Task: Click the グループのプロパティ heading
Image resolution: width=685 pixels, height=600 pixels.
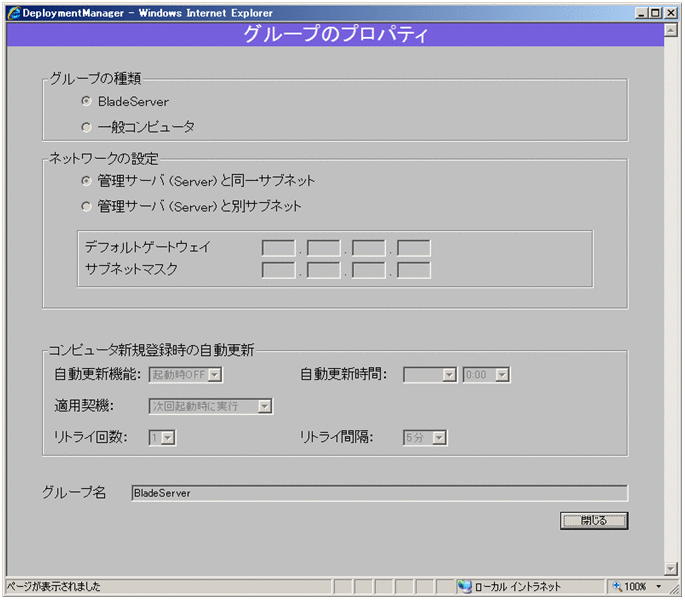Action: click(x=336, y=34)
